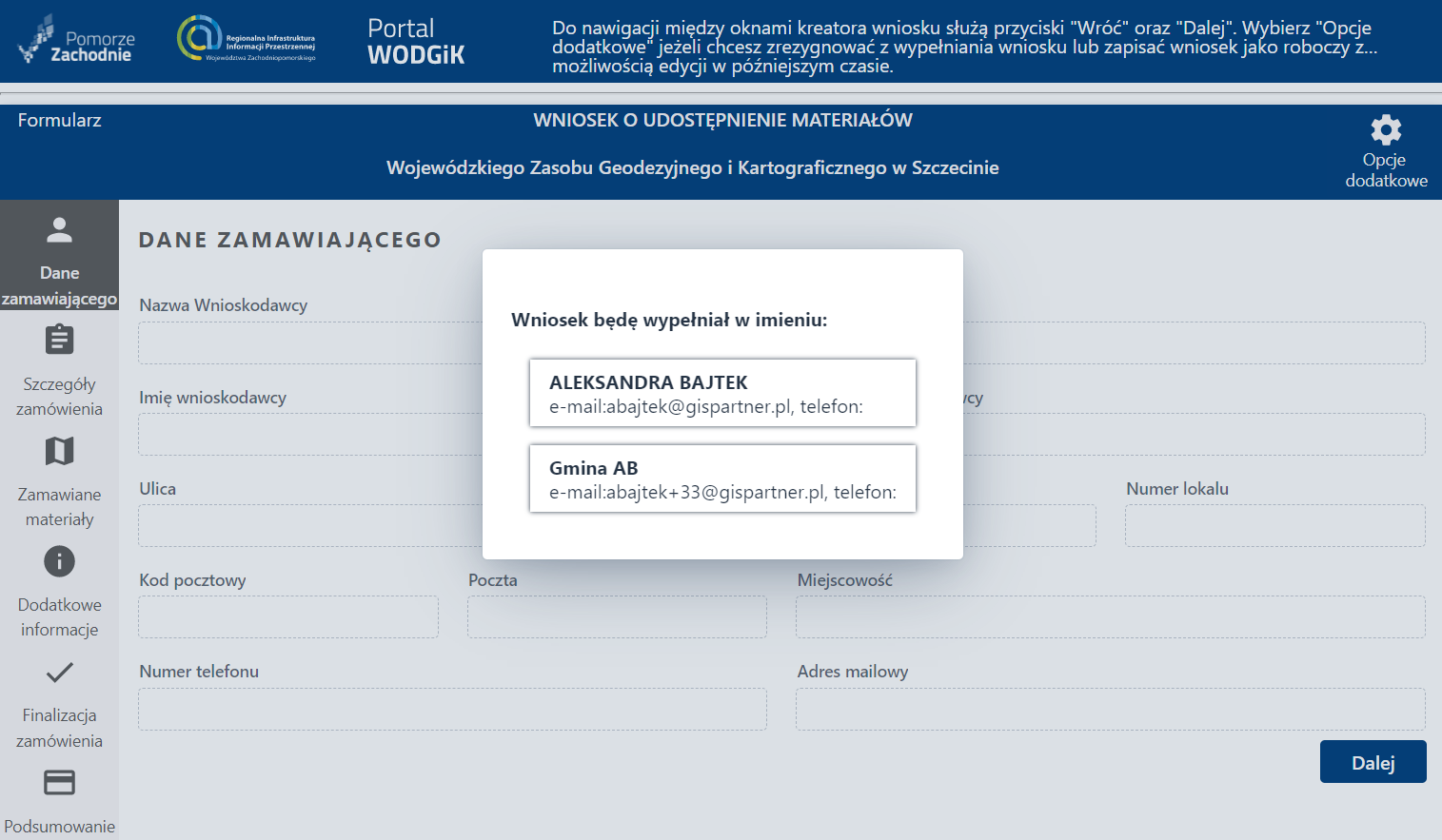Select the Poczta input field
The width and height of the screenshot is (1442, 840).
point(616,616)
